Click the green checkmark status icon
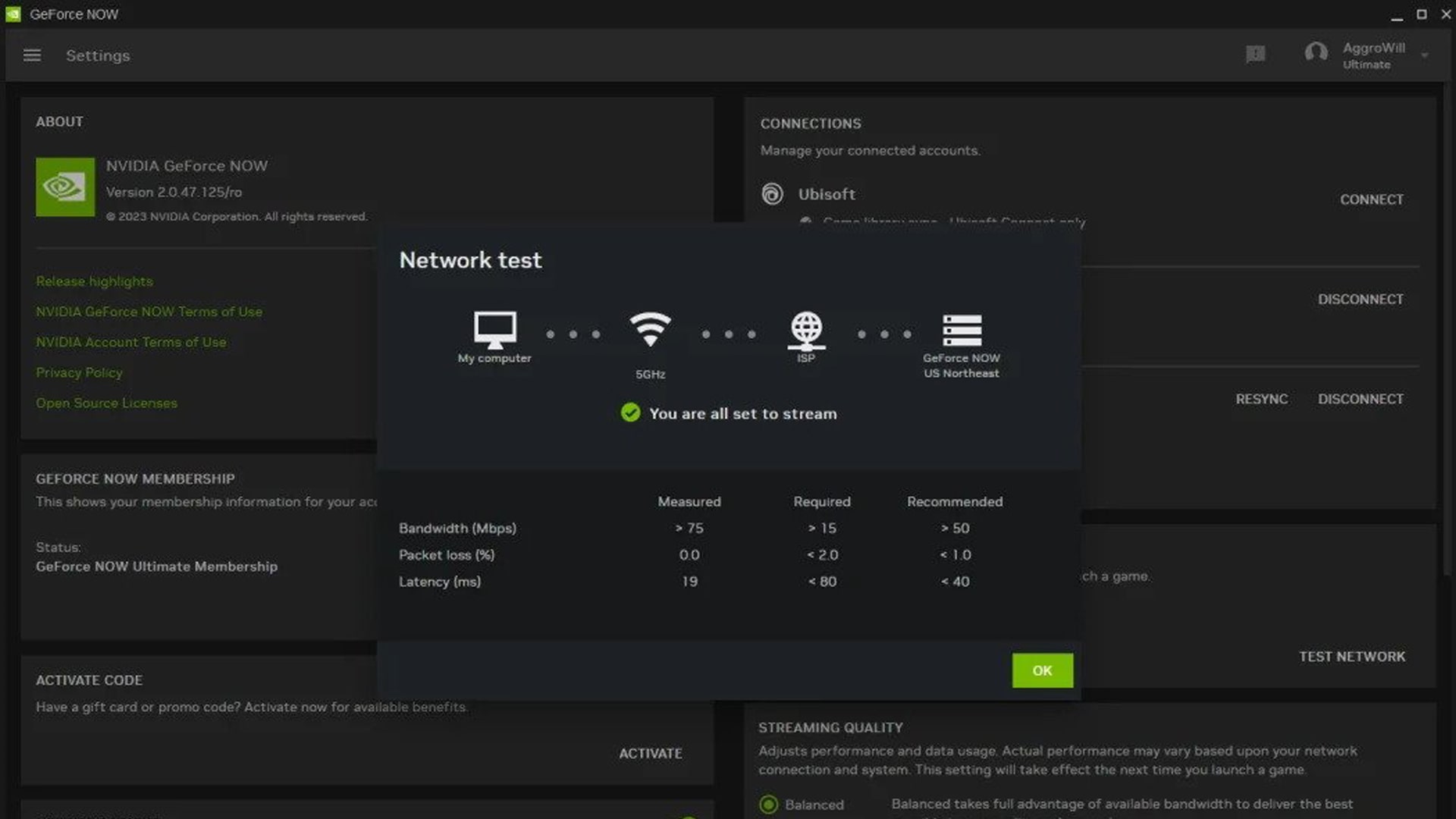Viewport: 1456px width, 819px height. [630, 413]
